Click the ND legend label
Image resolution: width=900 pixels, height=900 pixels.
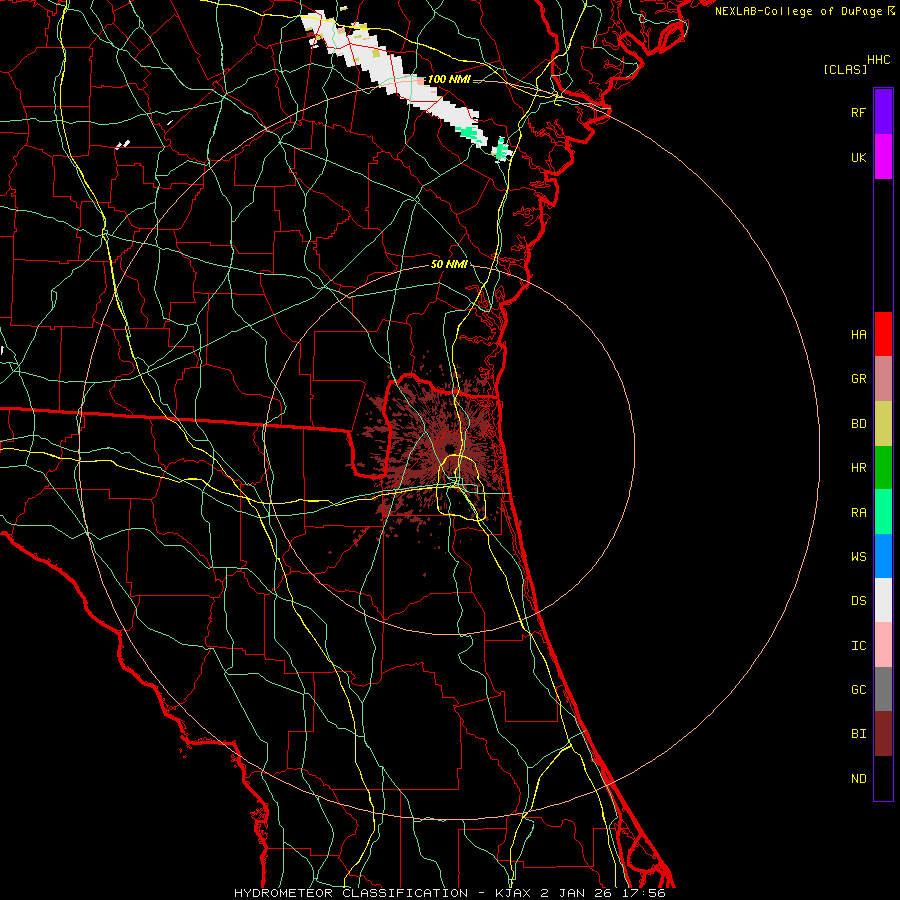point(858,779)
